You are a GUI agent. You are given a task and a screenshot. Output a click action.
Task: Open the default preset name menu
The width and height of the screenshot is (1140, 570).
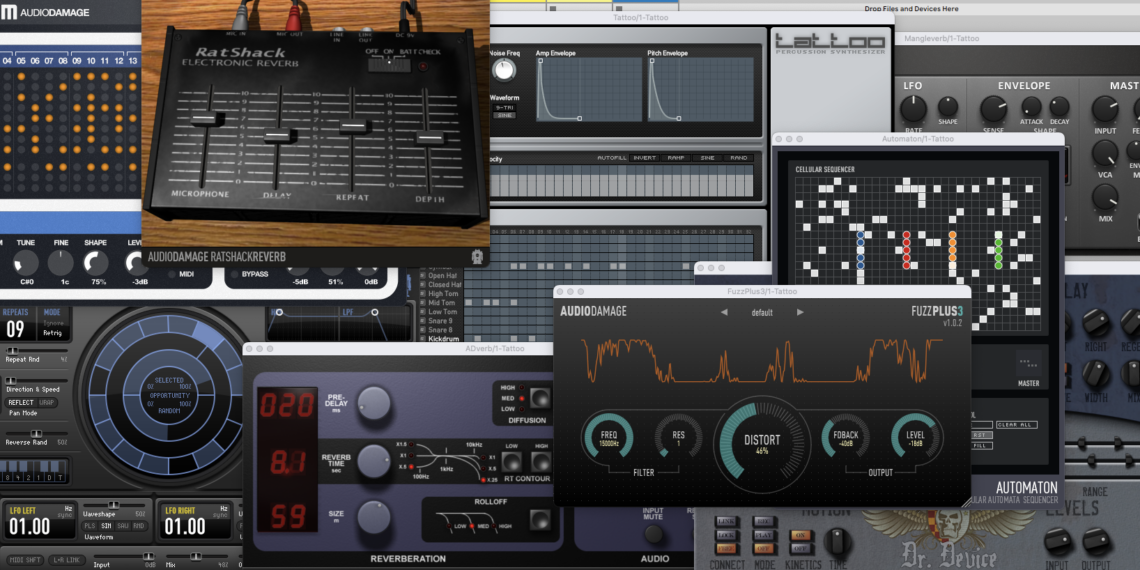point(762,312)
